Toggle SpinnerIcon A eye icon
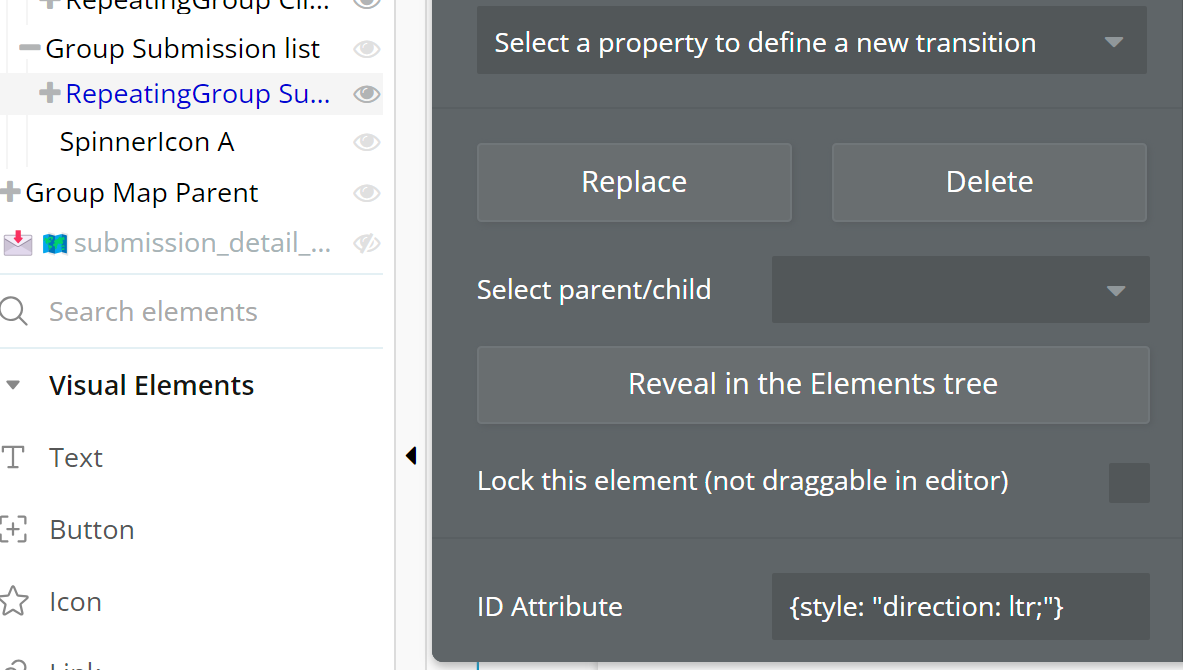Screen dimensions: 1183x670 pos(367,142)
